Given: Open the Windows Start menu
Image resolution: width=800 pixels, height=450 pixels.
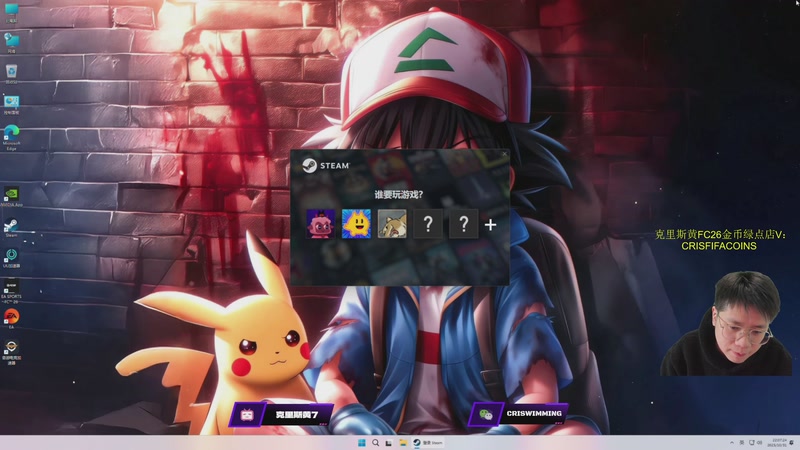Looking at the screenshot, I should [361, 442].
